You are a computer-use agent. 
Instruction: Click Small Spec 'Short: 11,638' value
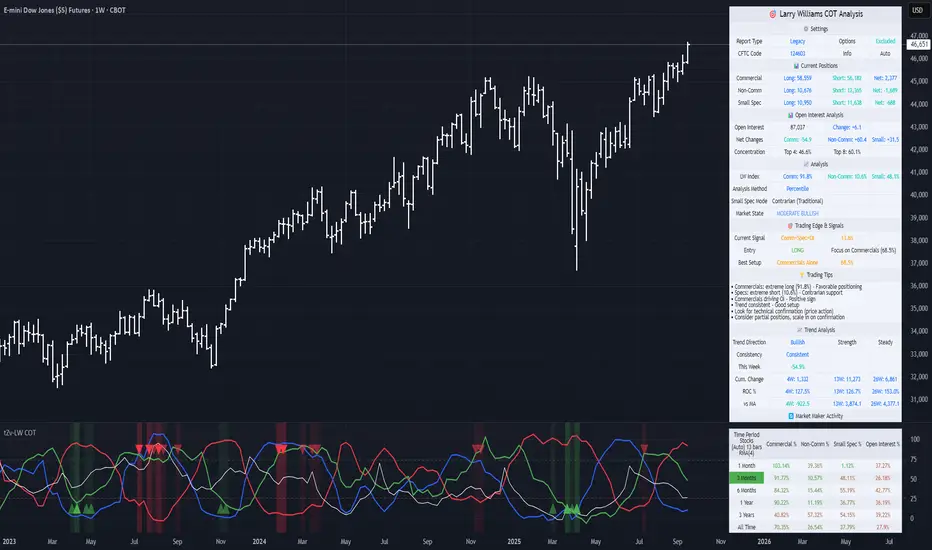[846, 103]
